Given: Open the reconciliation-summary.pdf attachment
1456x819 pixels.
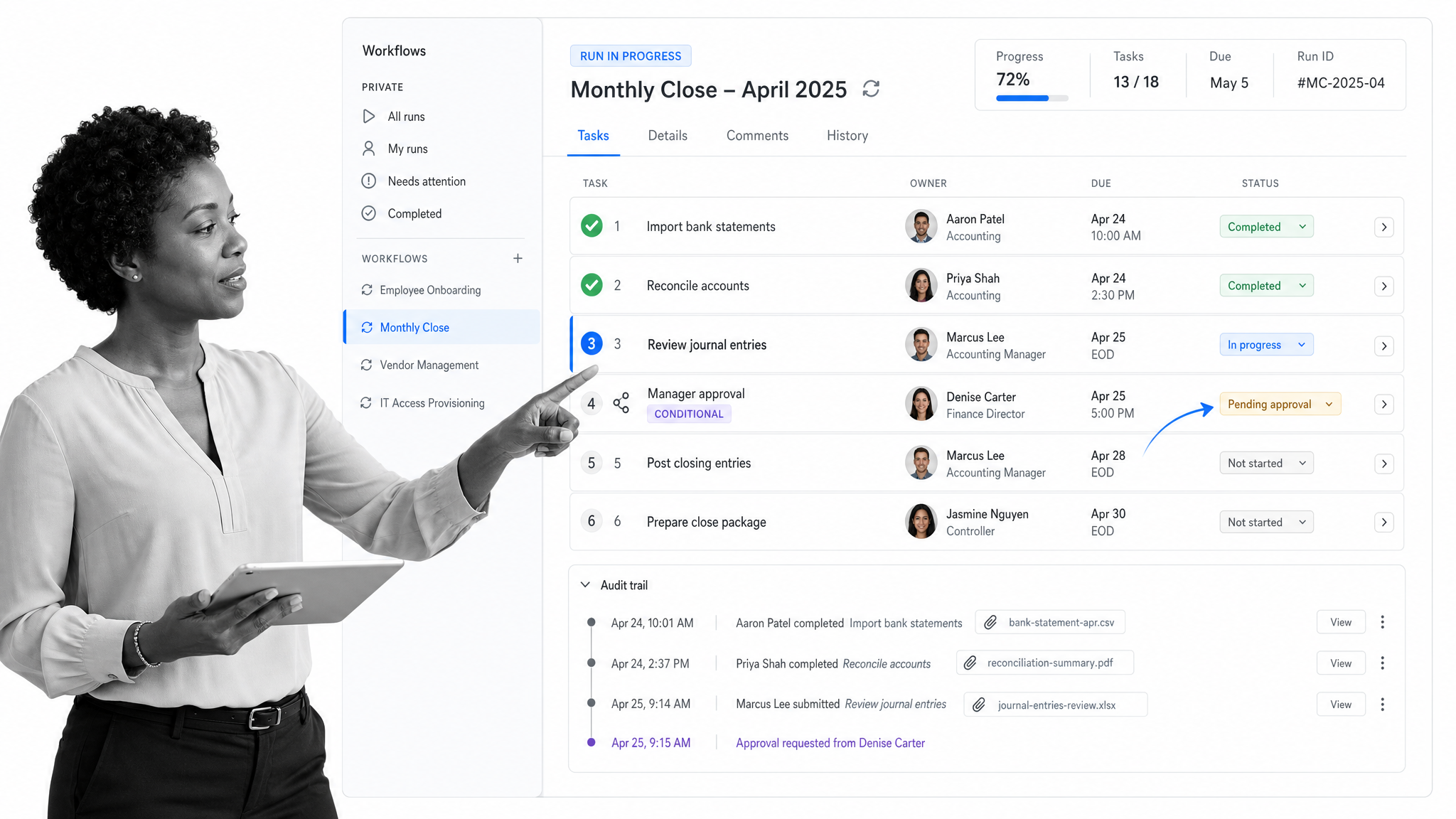Looking at the screenshot, I should pyautogui.click(x=1045, y=663).
